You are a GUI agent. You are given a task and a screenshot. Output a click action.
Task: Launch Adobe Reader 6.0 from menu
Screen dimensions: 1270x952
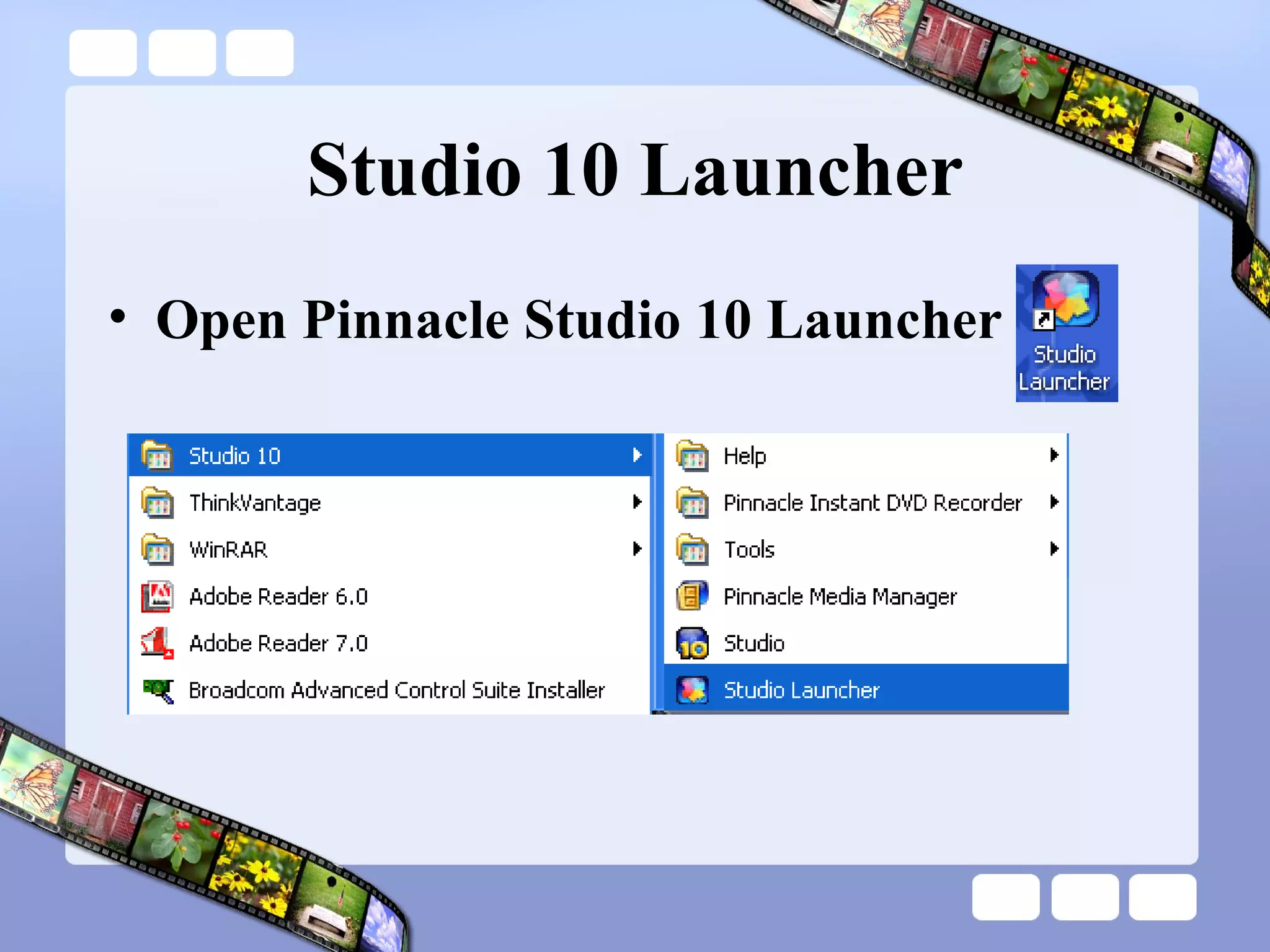click(389, 597)
